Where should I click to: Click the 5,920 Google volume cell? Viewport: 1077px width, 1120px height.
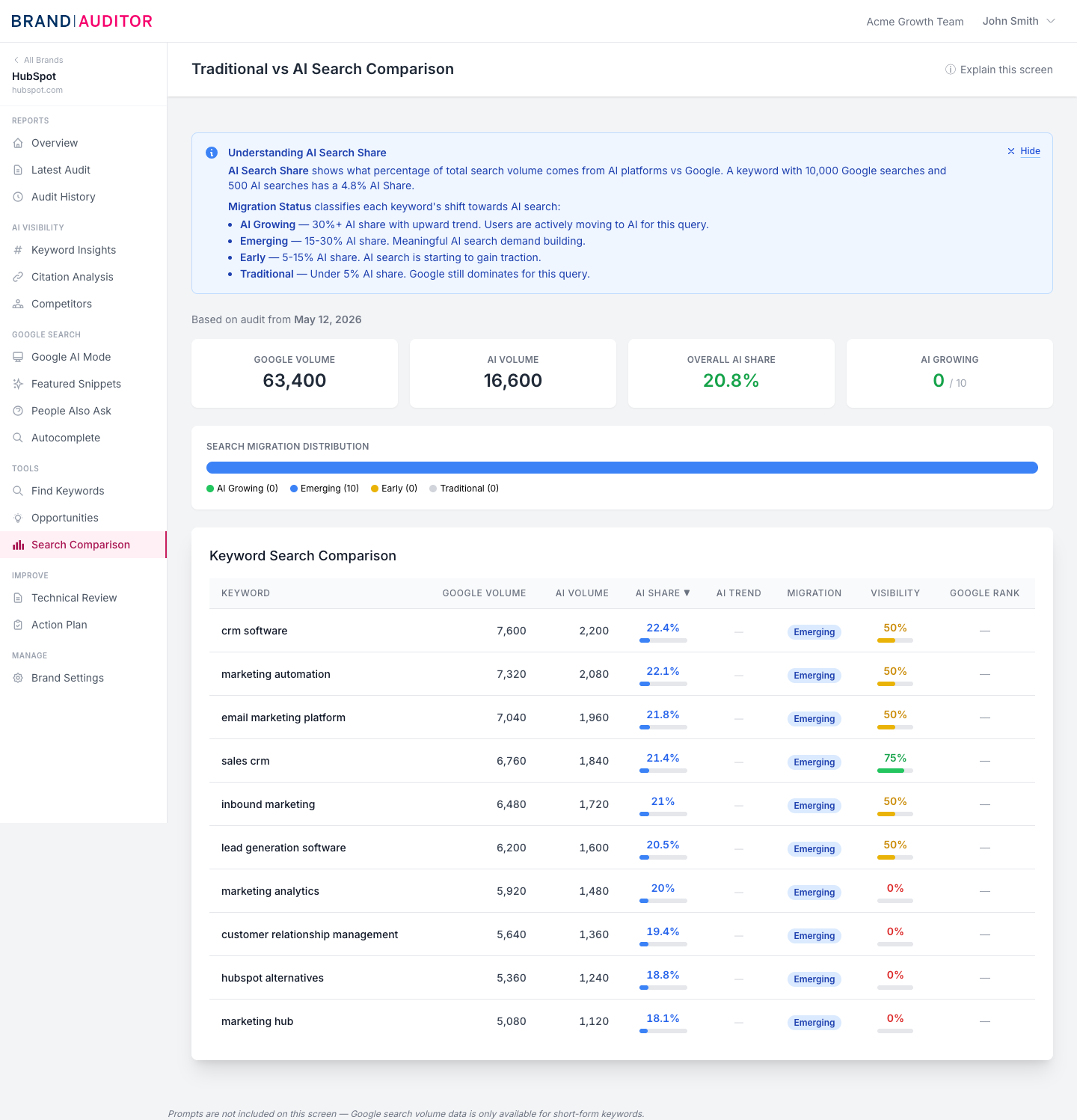[512, 891]
